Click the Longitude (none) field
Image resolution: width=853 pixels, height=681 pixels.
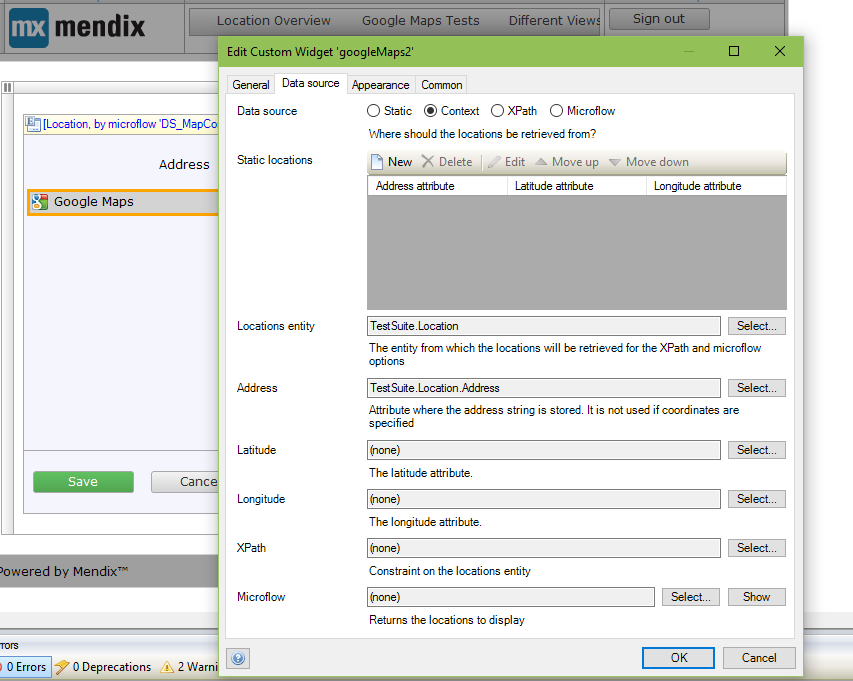pyautogui.click(x=543, y=499)
